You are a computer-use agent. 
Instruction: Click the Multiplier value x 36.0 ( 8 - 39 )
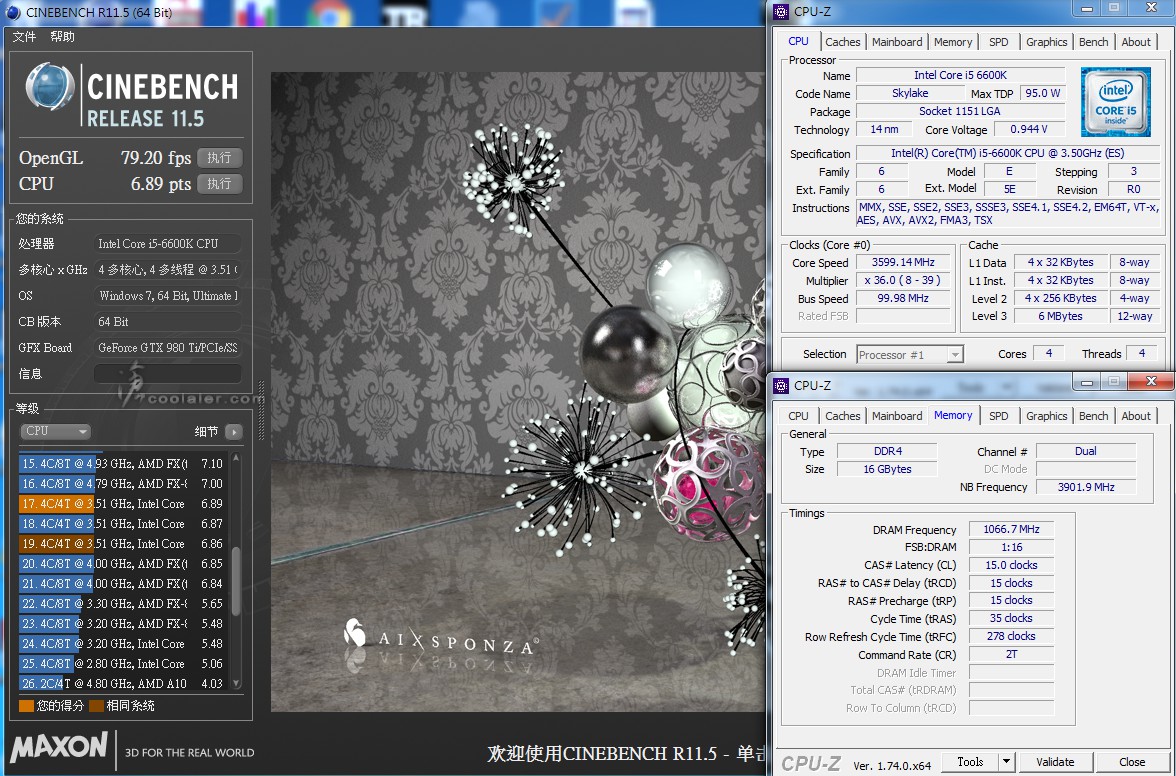(x=903, y=280)
